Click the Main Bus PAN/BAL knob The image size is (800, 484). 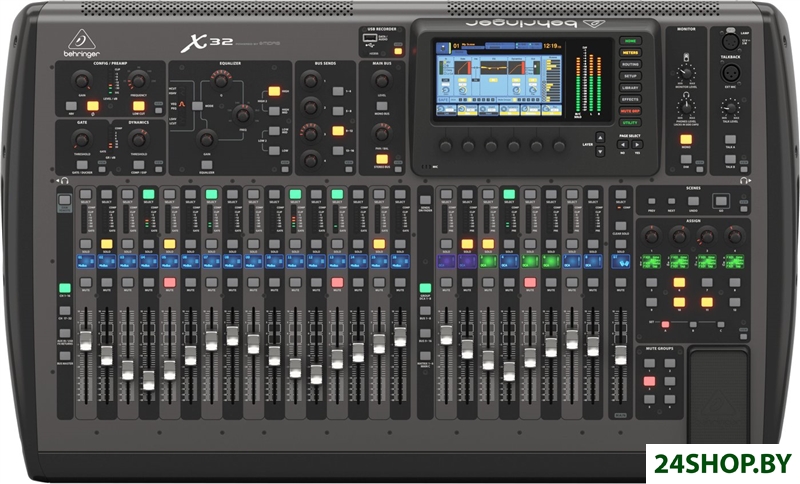pyautogui.click(x=382, y=133)
